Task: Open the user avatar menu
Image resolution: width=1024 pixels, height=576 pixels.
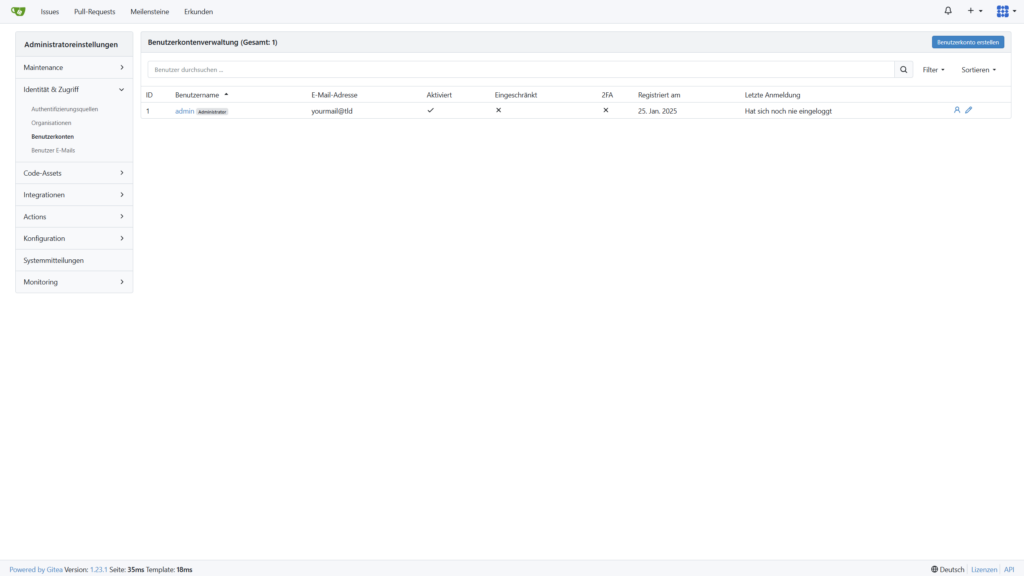Action: tap(1005, 11)
